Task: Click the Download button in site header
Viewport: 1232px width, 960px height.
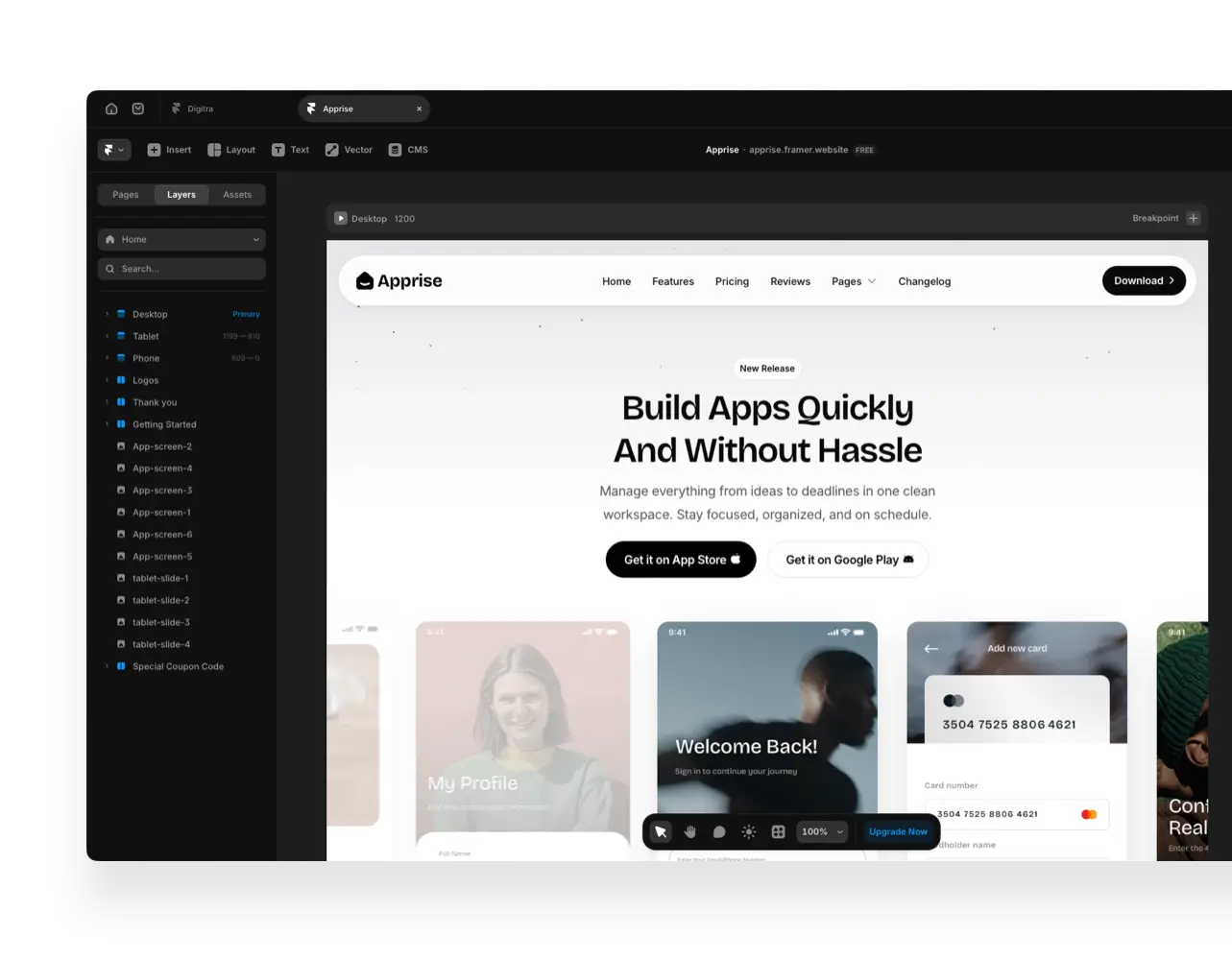Action: 1144,281
